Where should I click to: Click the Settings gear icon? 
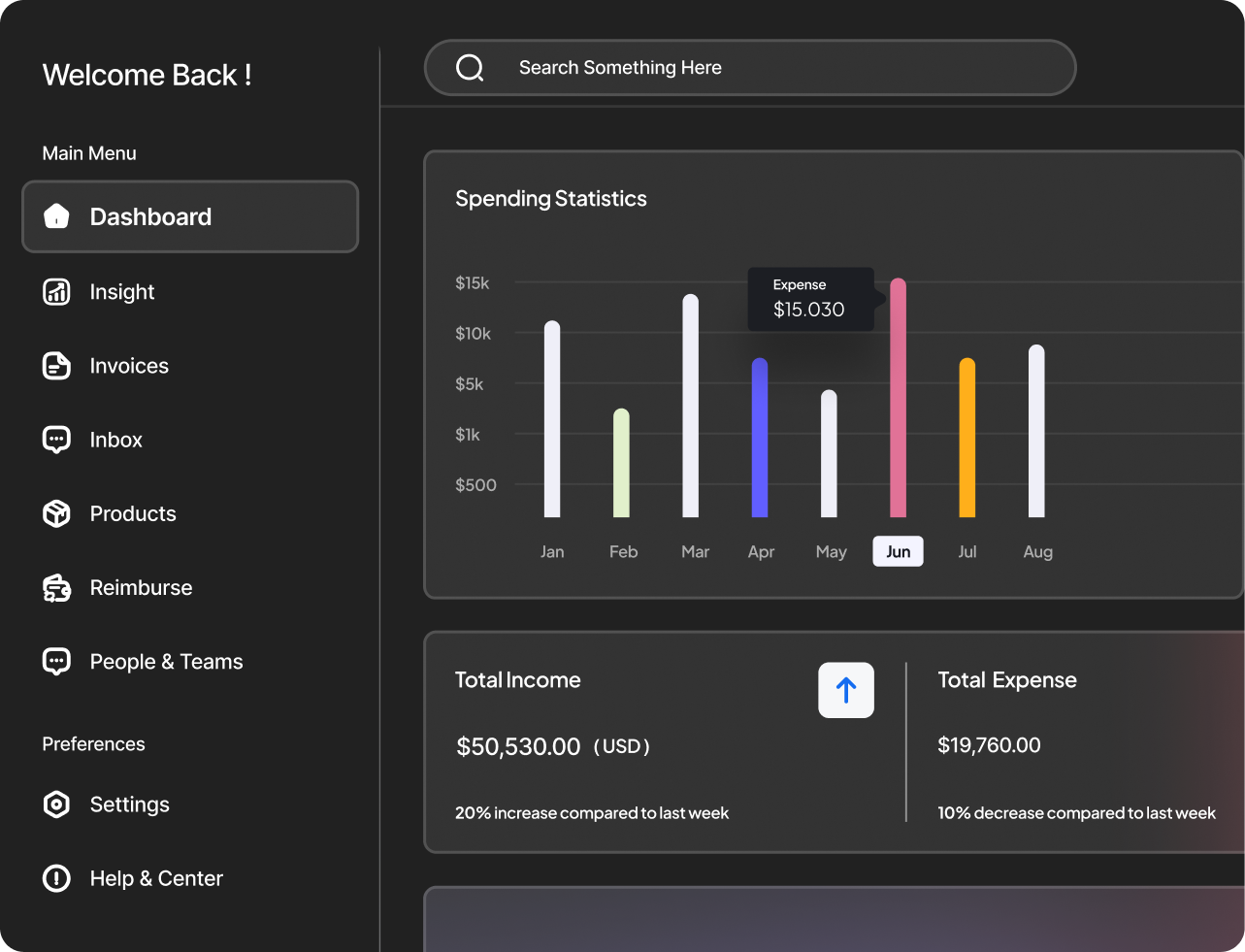click(x=56, y=804)
